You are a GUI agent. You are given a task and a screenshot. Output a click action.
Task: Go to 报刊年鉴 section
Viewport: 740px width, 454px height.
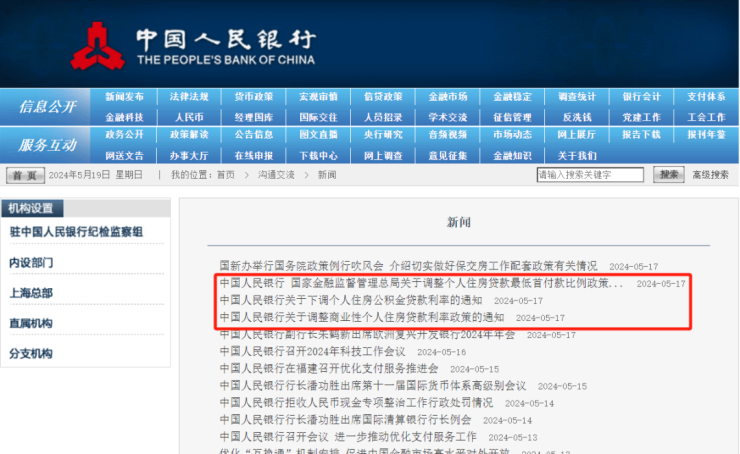coord(706,135)
